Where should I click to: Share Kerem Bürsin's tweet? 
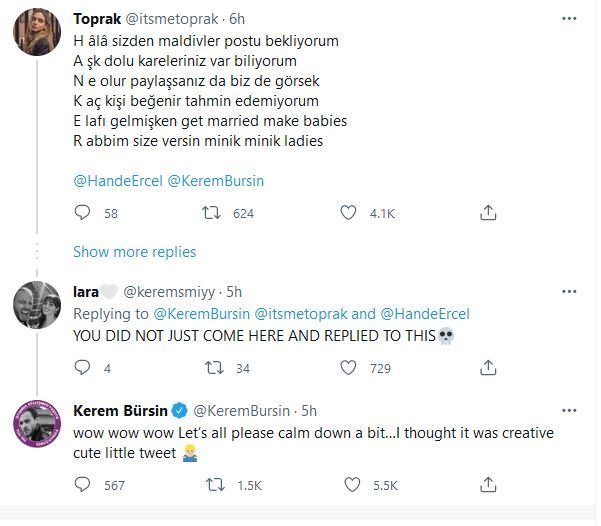[x=489, y=485]
